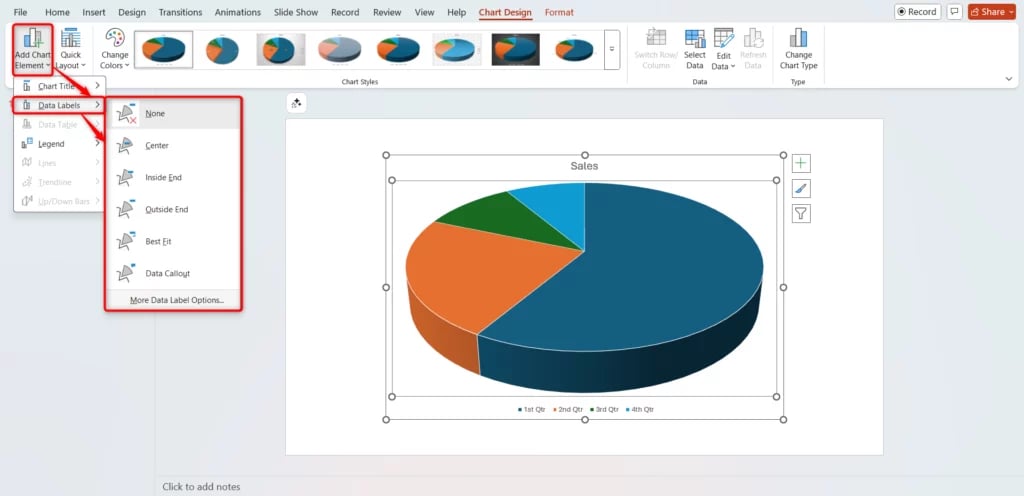Click the Share button
Screen dimensions: 1024x496
(x=991, y=12)
